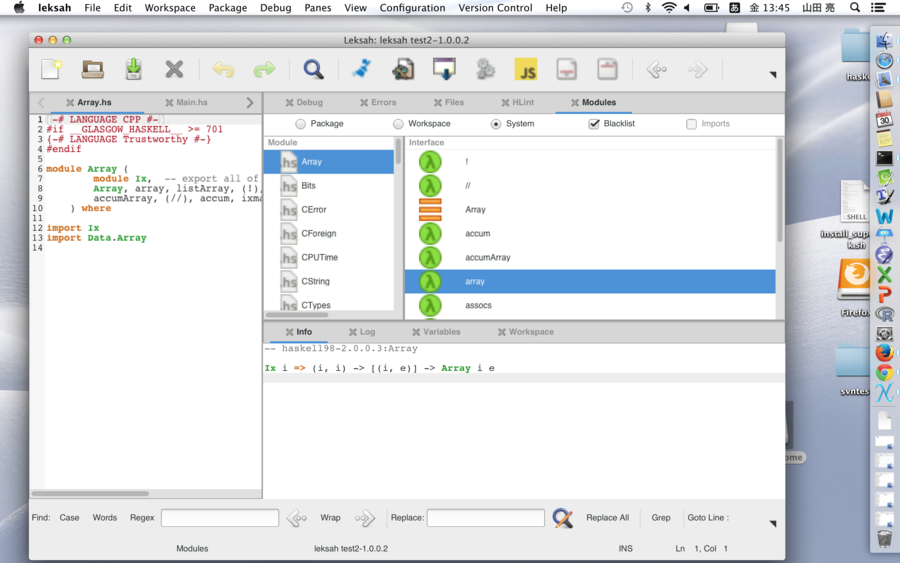
Task: Open a file using the folder icon
Action: pos(92,69)
